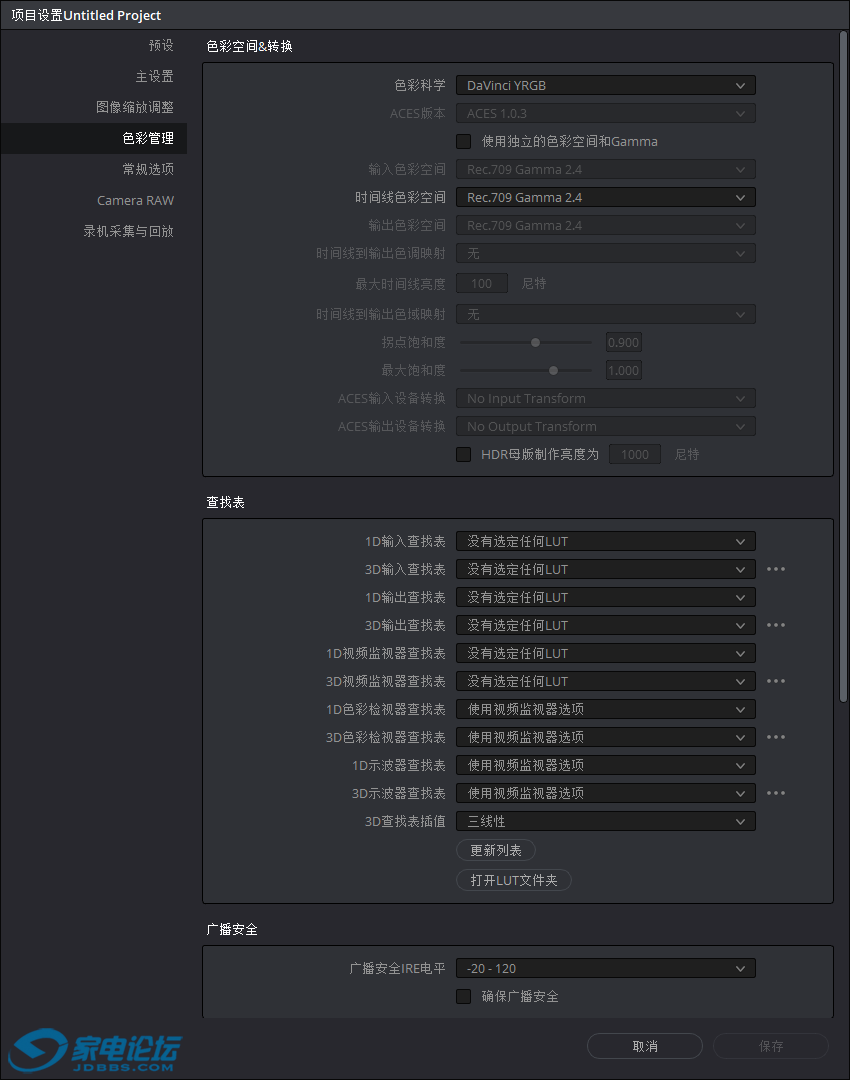Click the ellipsis icon beside 3D输入查找表

click(x=776, y=569)
